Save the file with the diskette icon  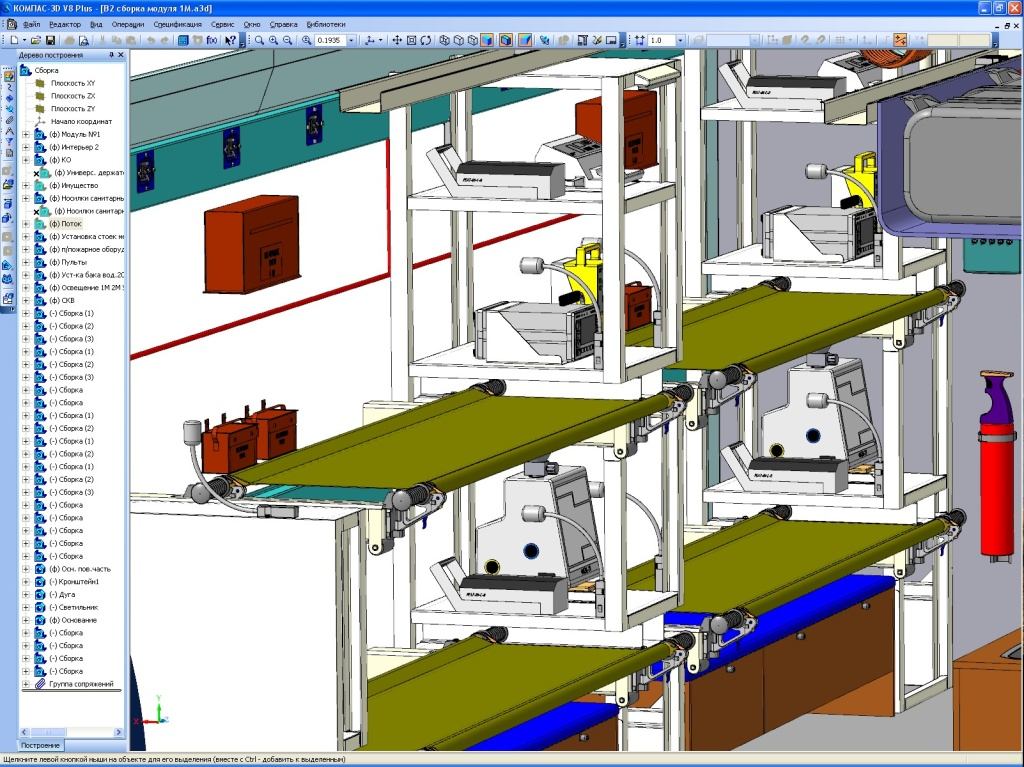pos(50,40)
